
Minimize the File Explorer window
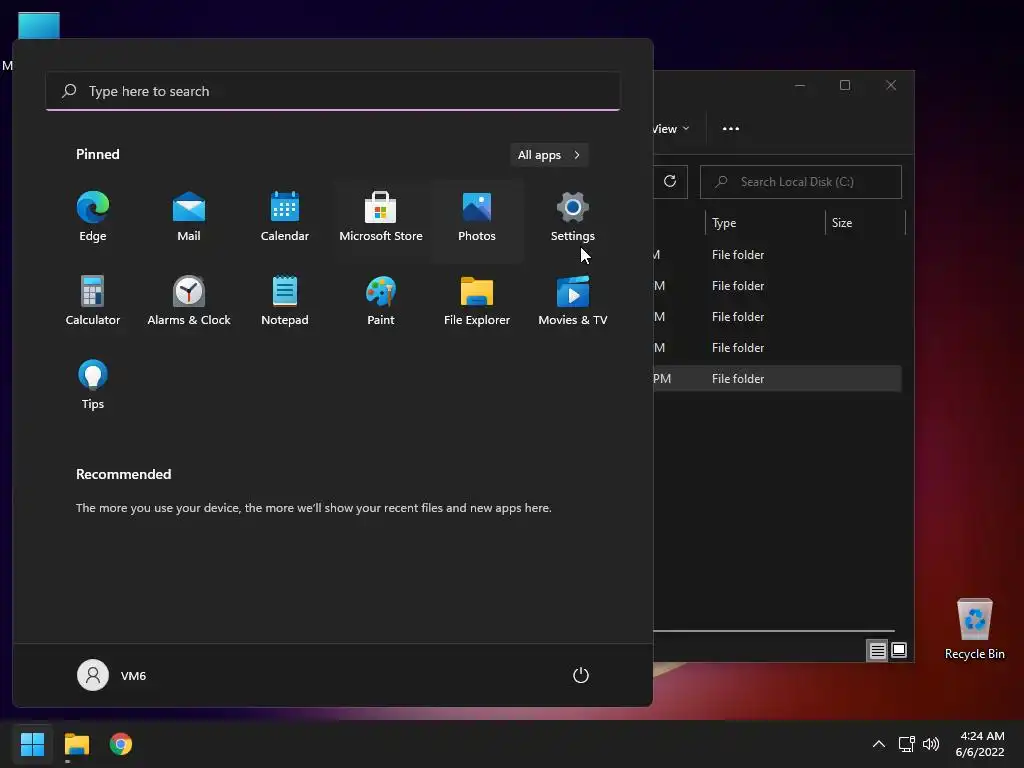(800, 86)
